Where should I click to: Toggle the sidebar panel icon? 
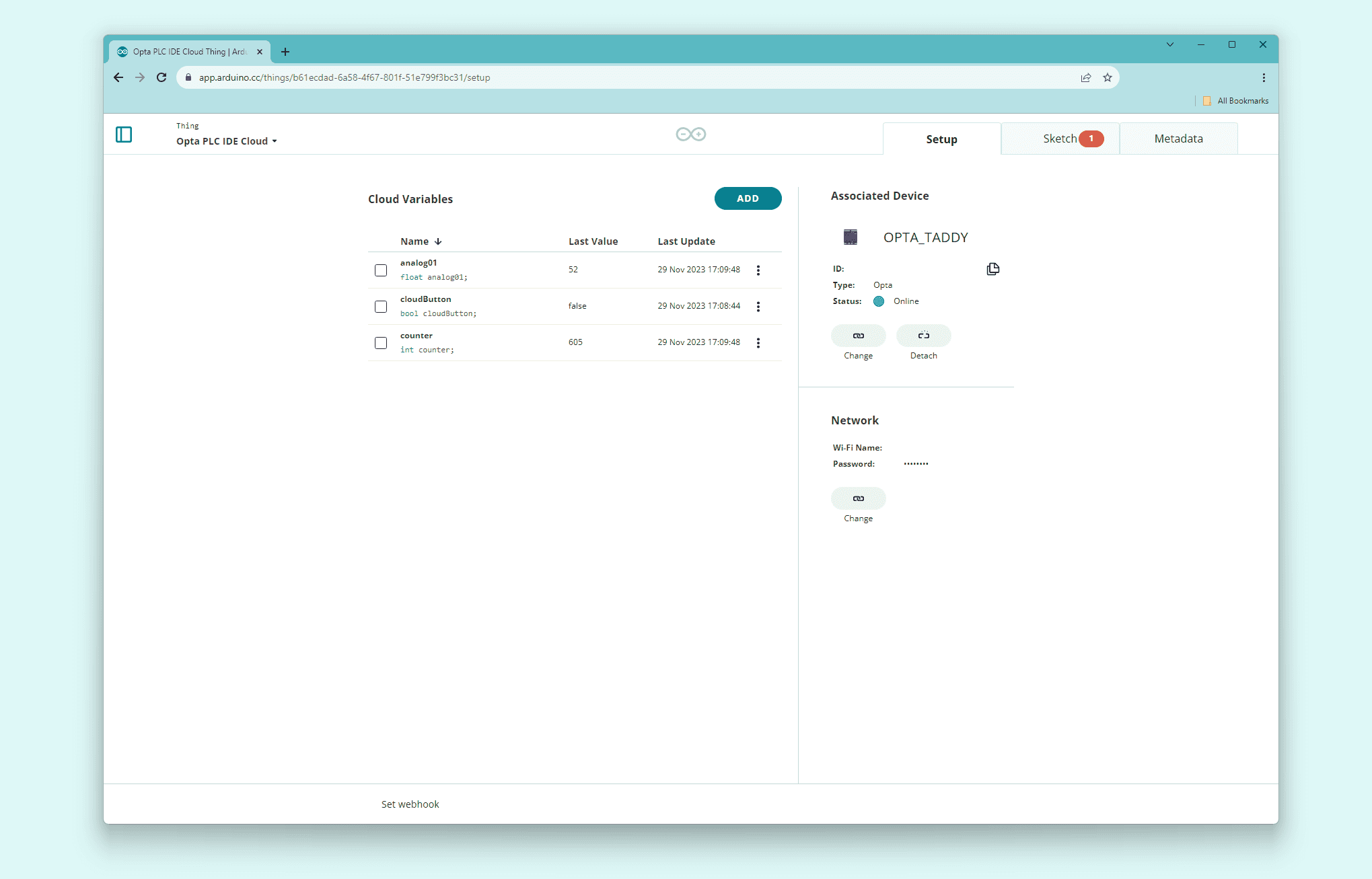[124, 135]
